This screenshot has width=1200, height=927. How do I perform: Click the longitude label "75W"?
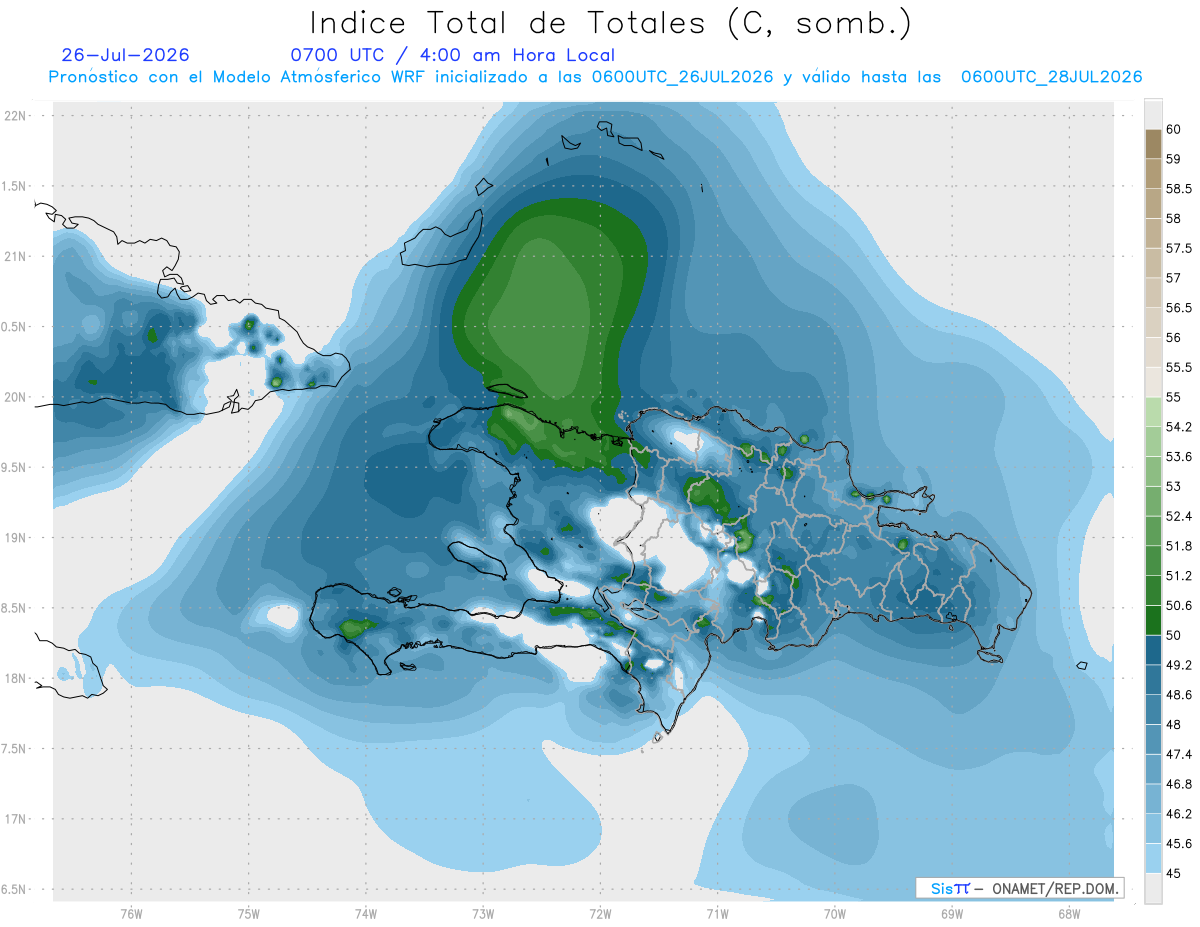point(248,914)
